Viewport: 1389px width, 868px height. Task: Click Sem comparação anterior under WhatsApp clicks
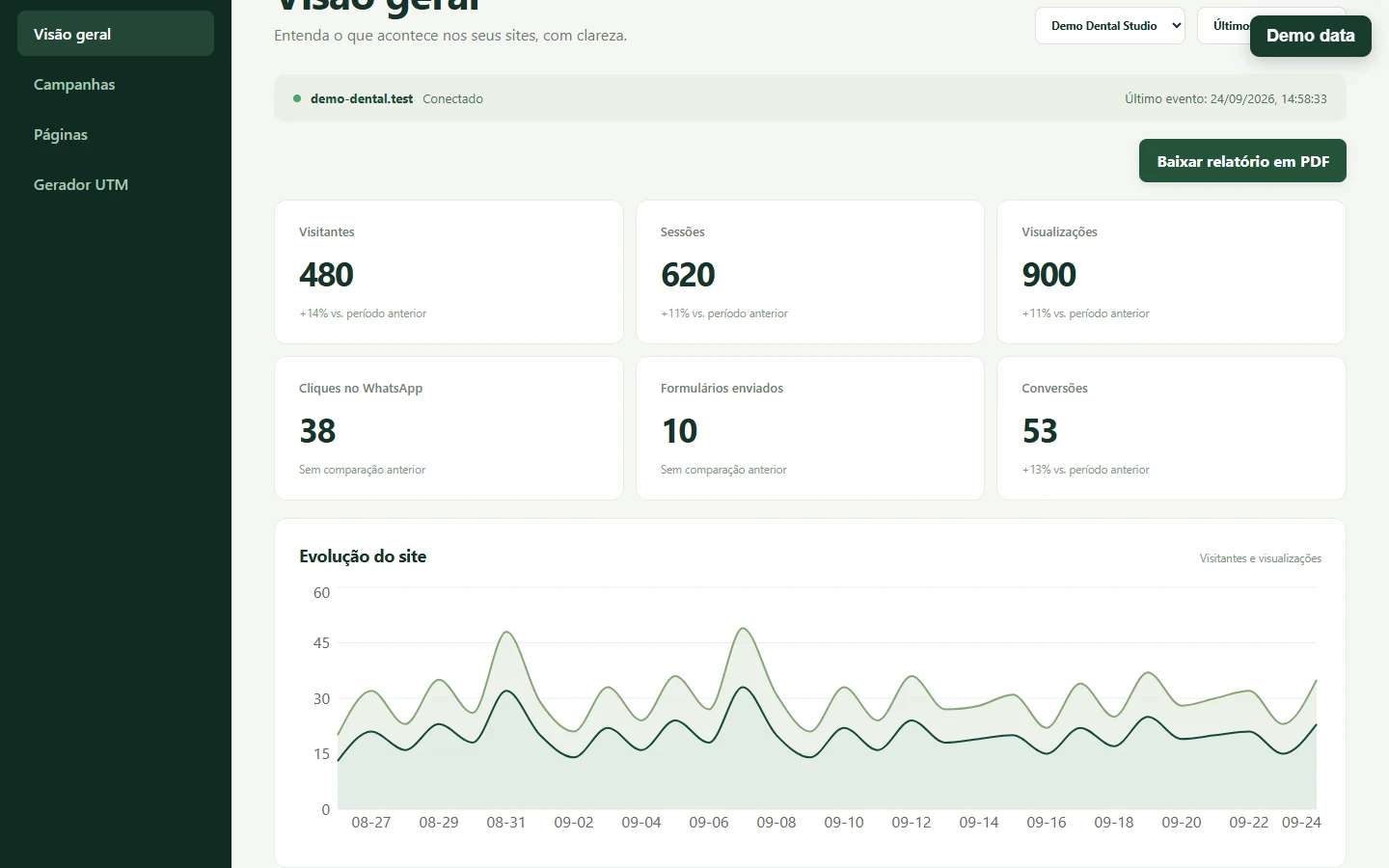[362, 470]
